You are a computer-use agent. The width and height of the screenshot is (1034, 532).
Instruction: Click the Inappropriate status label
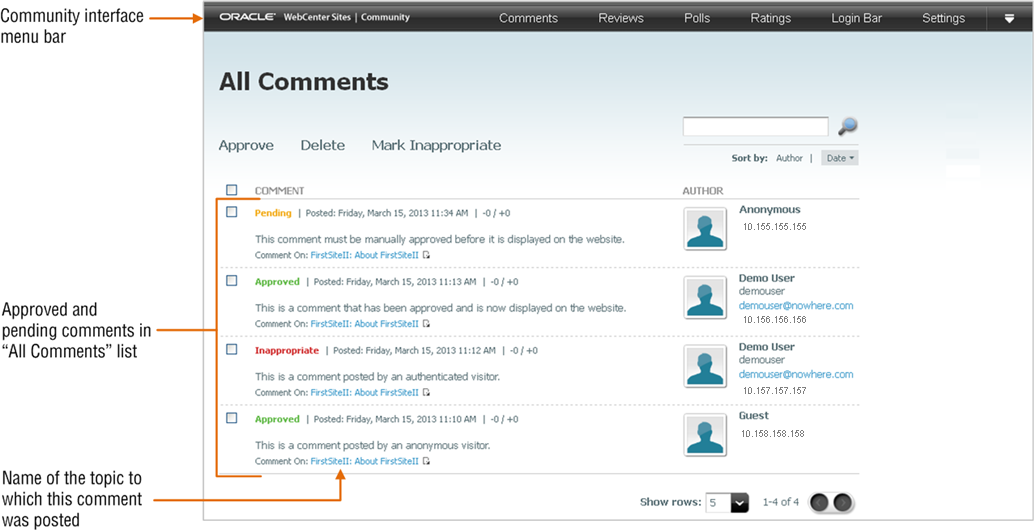pyautogui.click(x=287, y=351)
